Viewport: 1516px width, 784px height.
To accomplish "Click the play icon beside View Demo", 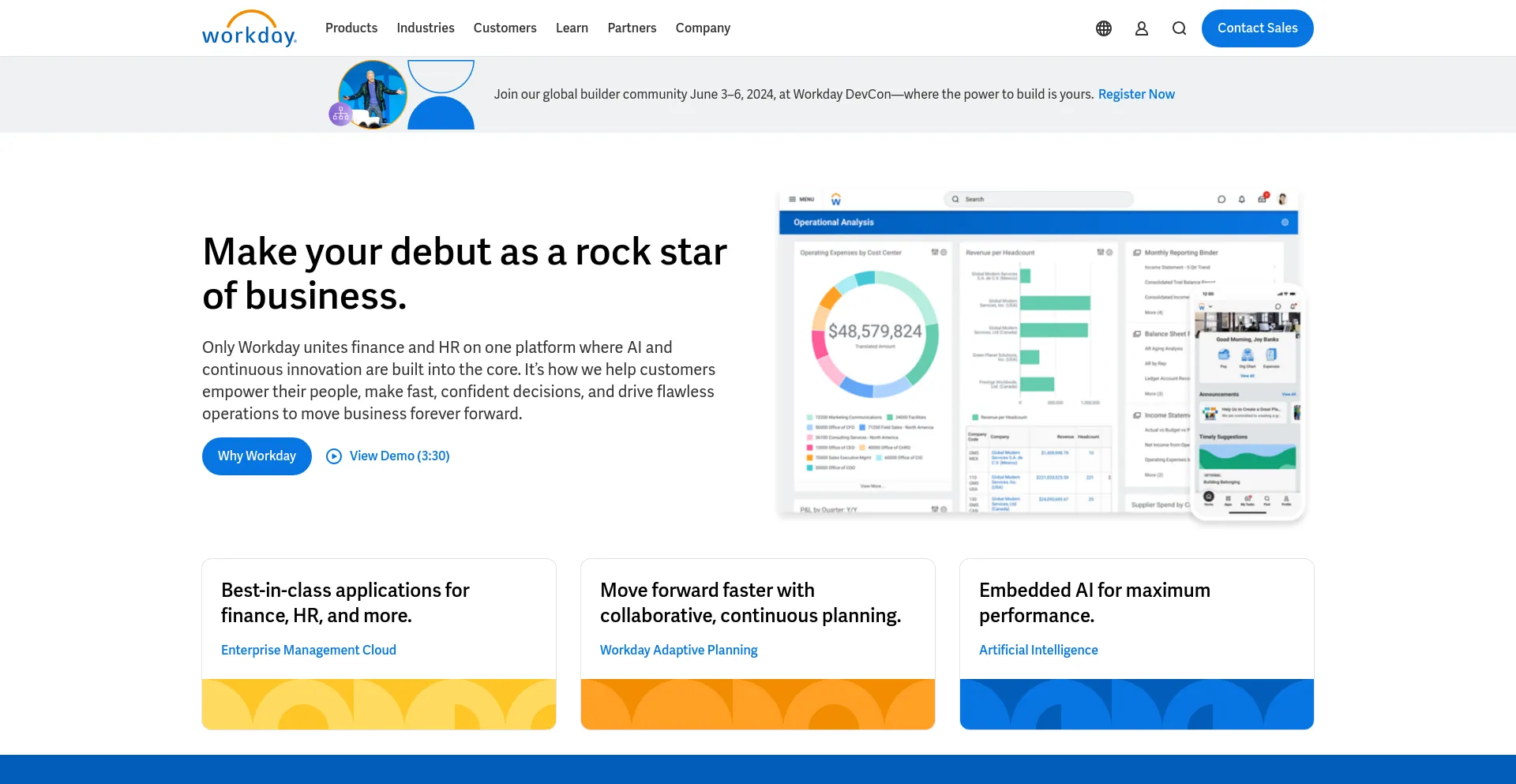I will 334,456.
